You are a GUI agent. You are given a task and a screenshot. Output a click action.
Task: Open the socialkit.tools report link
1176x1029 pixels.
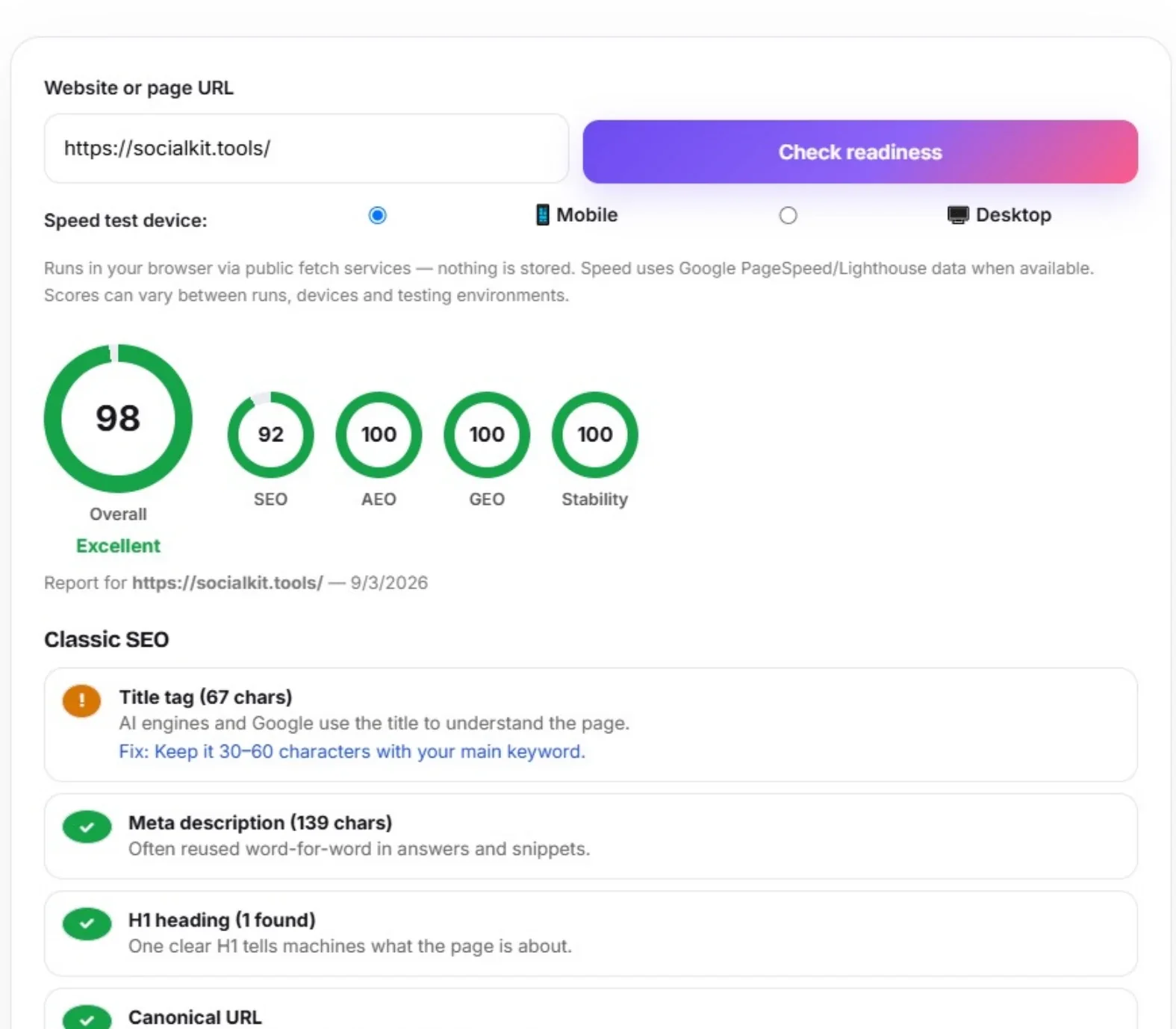click(228, 582)
